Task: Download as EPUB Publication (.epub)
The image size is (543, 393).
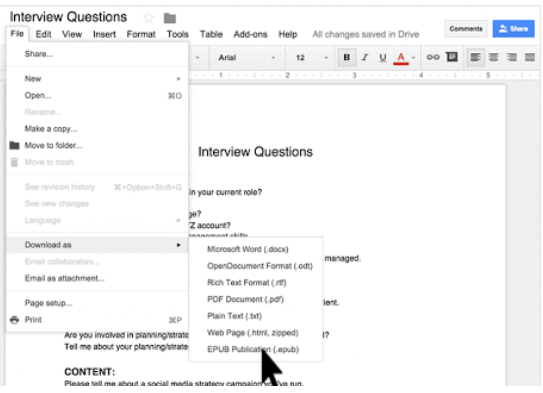Action: click(256, 349)
